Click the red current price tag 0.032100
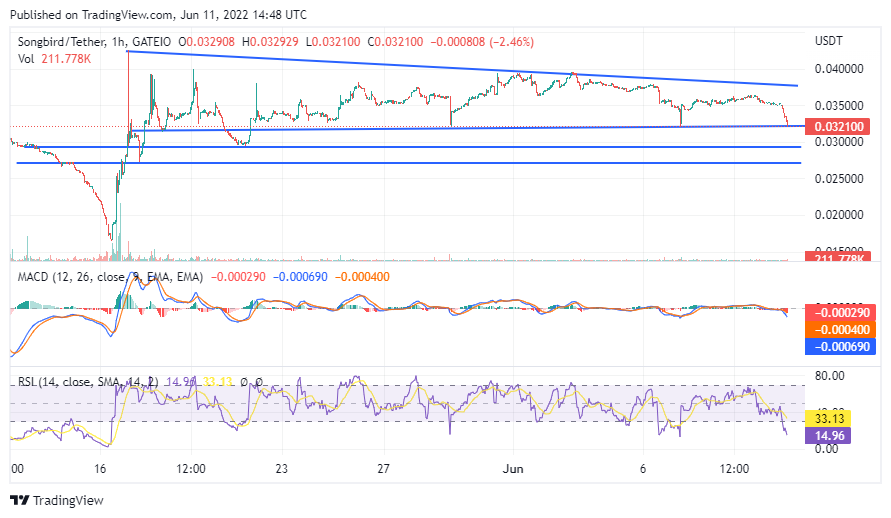The width and height of the screenshot is (891, 518). pyautogui.click(x=838, y=126)
